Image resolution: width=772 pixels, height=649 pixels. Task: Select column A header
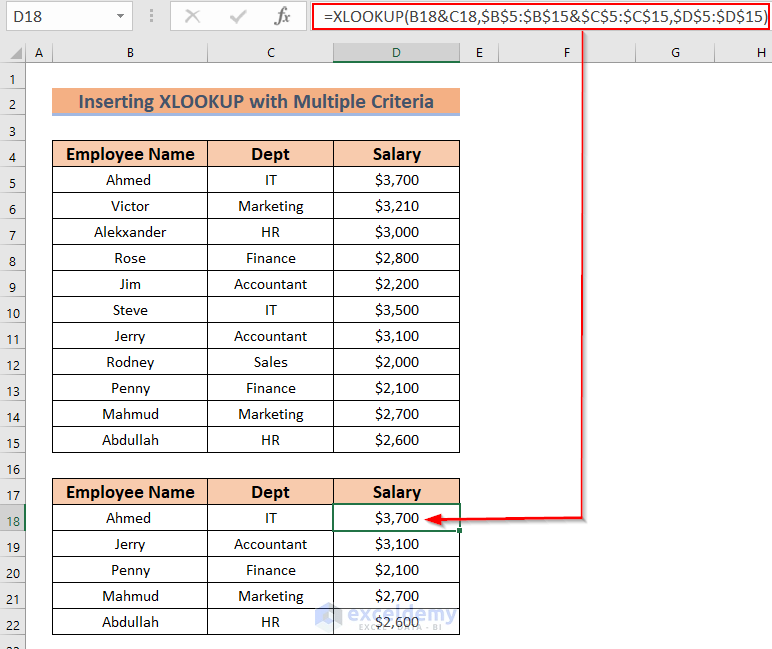coord(39,52)
